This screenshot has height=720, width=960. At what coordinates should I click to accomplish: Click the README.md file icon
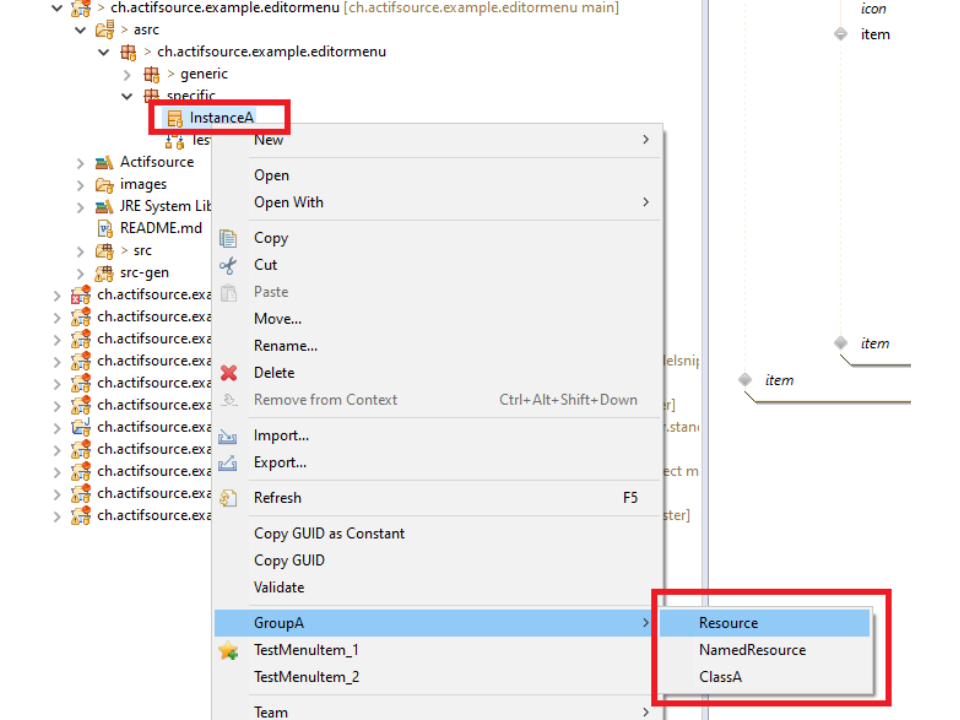(x=104, y=228)
